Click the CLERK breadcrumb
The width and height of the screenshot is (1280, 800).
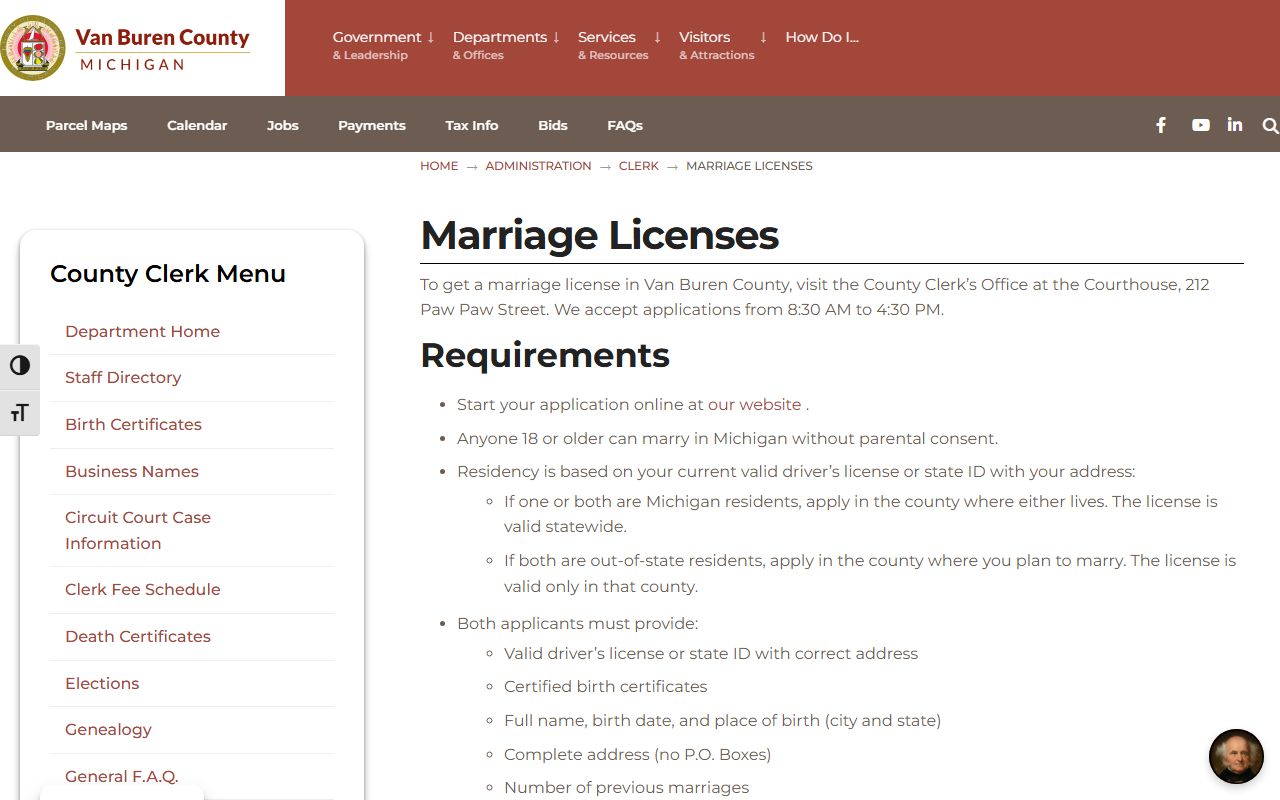coord(639,166)
